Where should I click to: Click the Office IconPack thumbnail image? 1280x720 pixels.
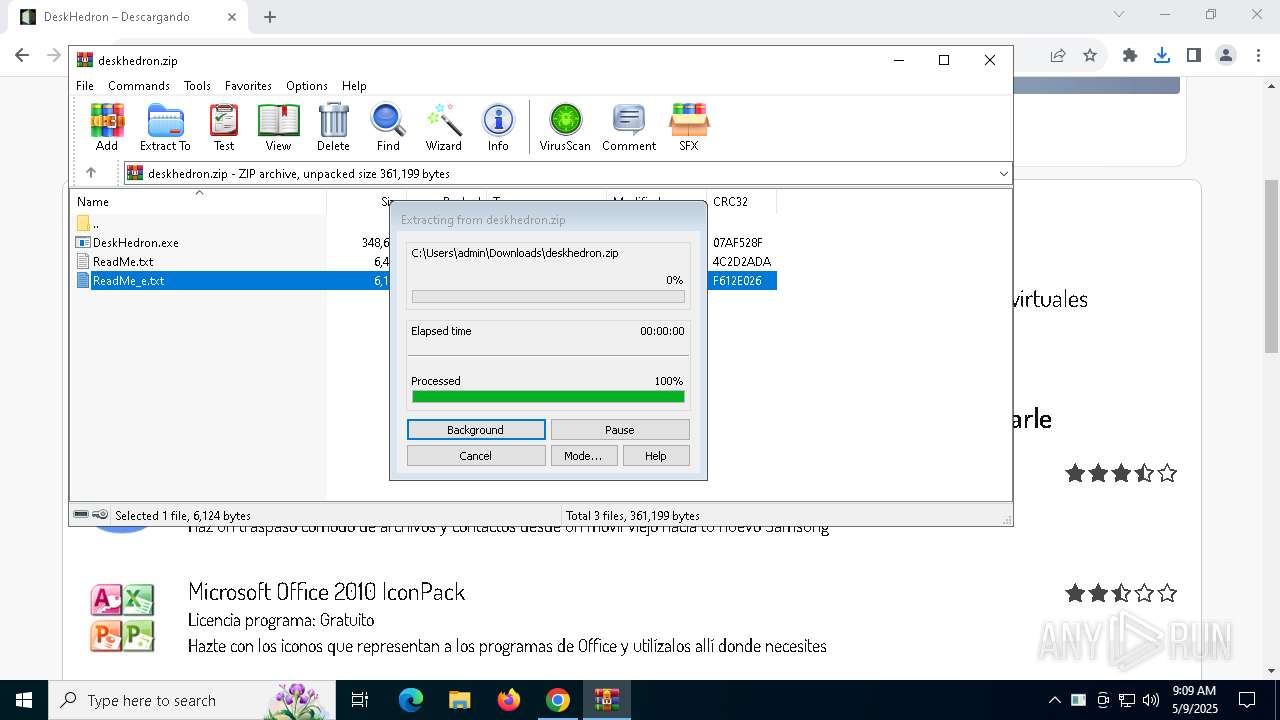click(122, 618)
